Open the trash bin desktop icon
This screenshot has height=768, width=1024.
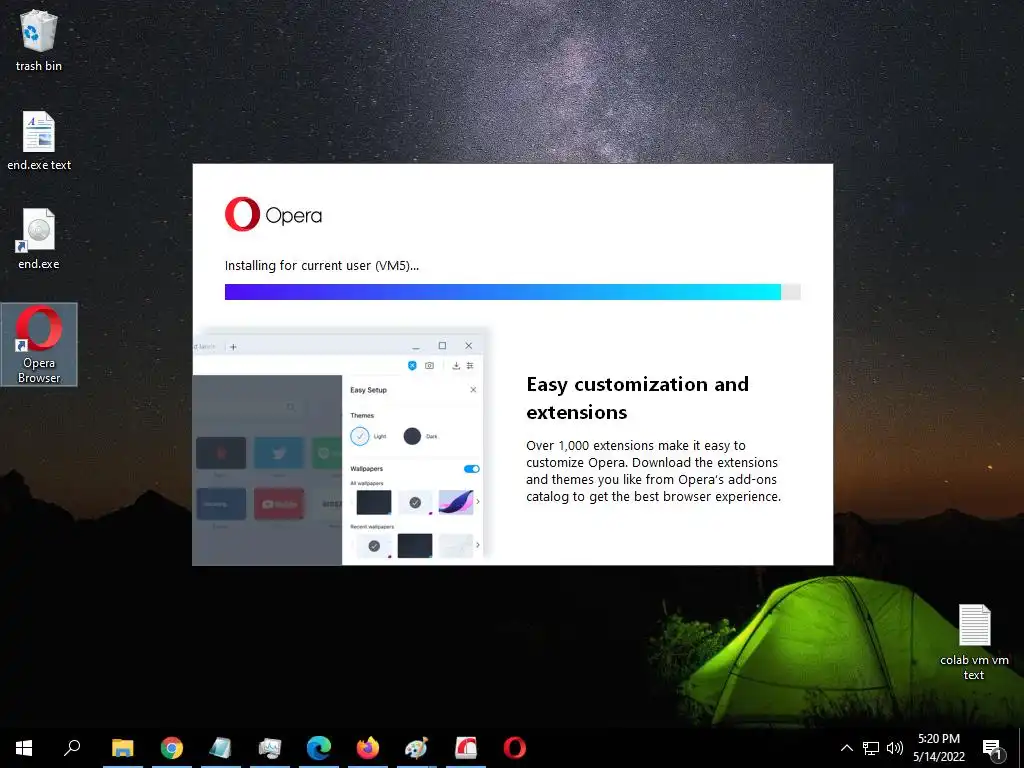(x=39, y=40)
